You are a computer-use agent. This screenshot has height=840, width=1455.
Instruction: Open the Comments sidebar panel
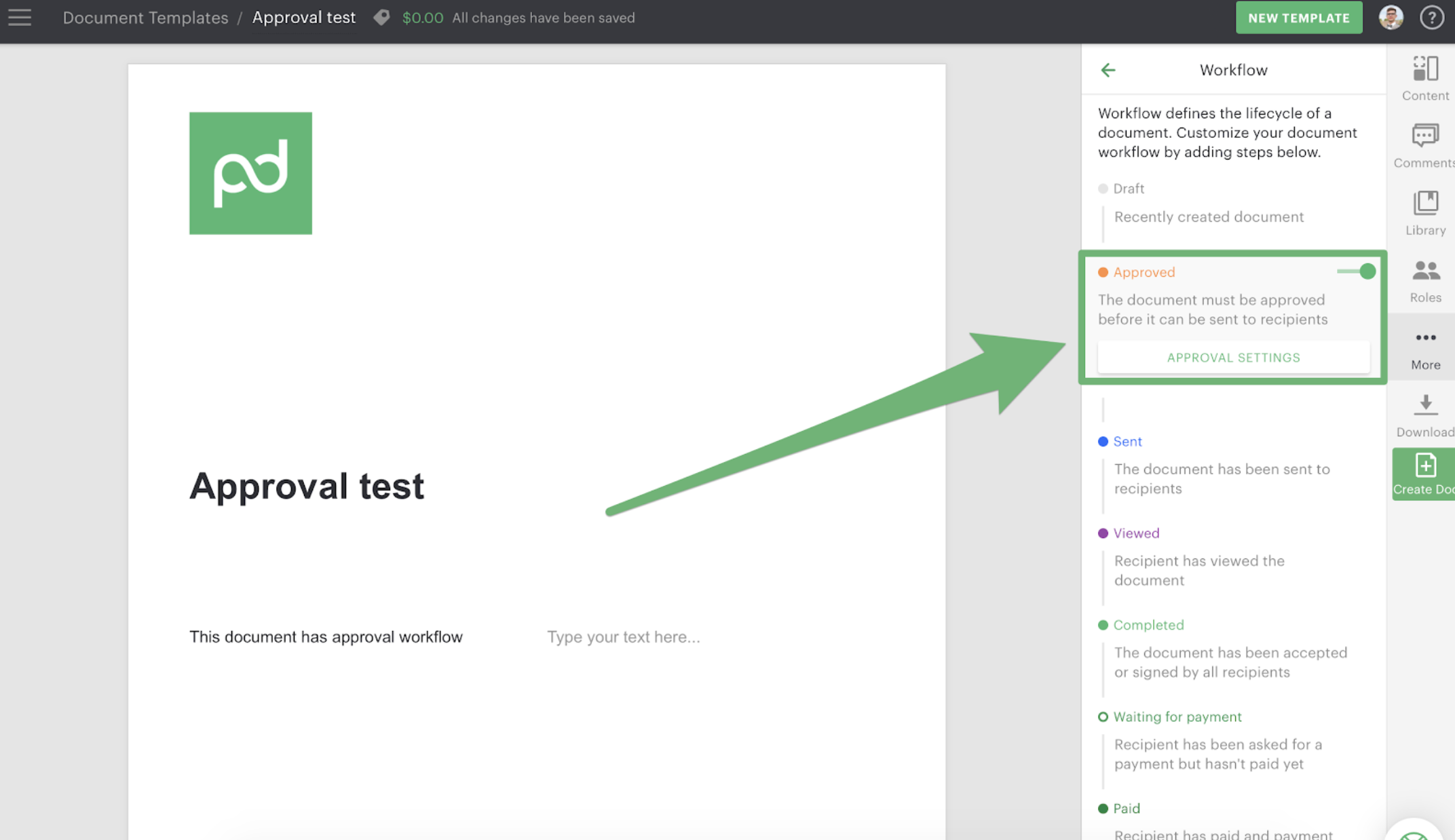[x=1425, y=145]
